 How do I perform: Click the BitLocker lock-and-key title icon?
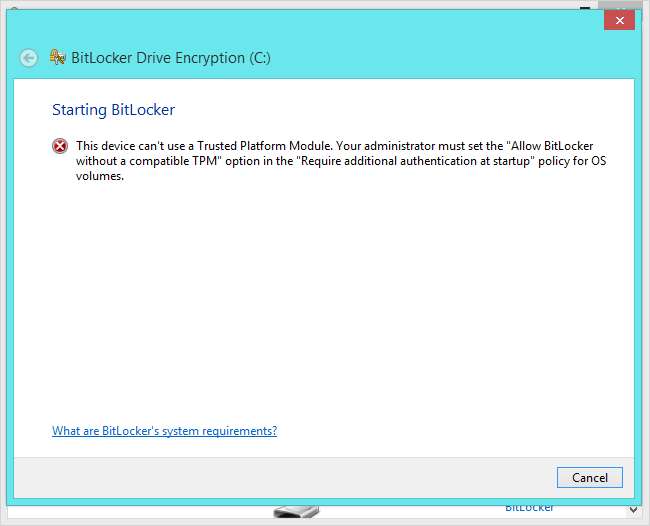[58, 57]
